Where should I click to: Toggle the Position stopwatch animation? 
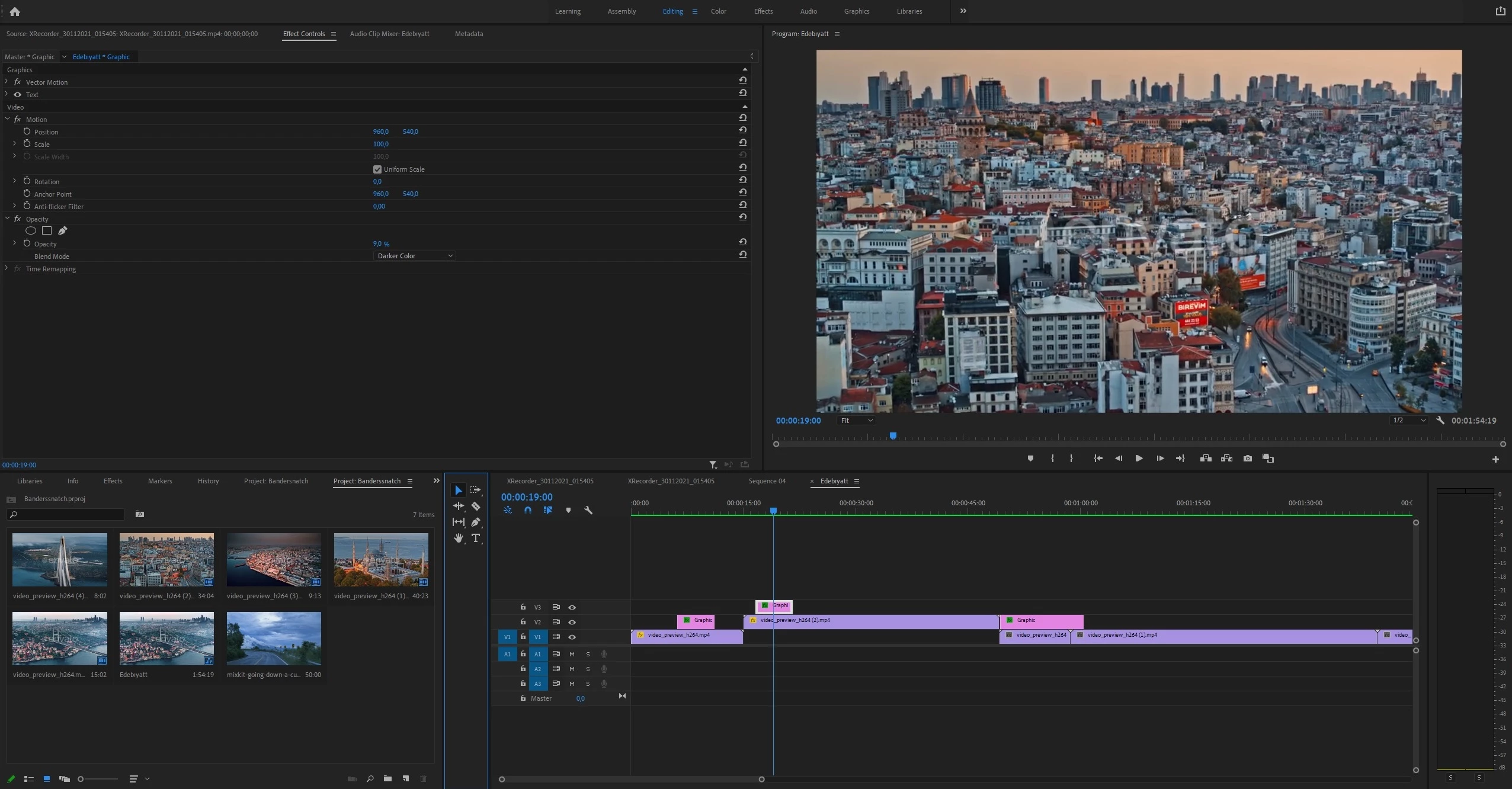(x=27, y=131)
